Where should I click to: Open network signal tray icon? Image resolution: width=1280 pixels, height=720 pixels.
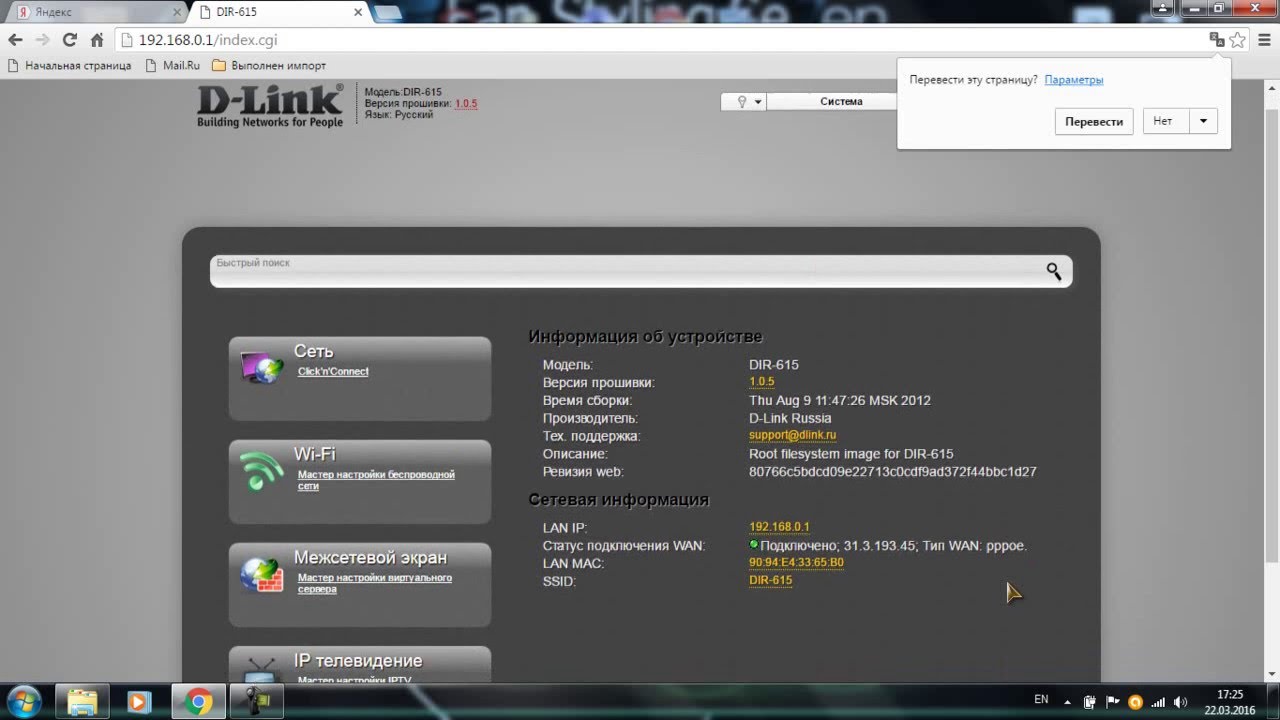1158,702
